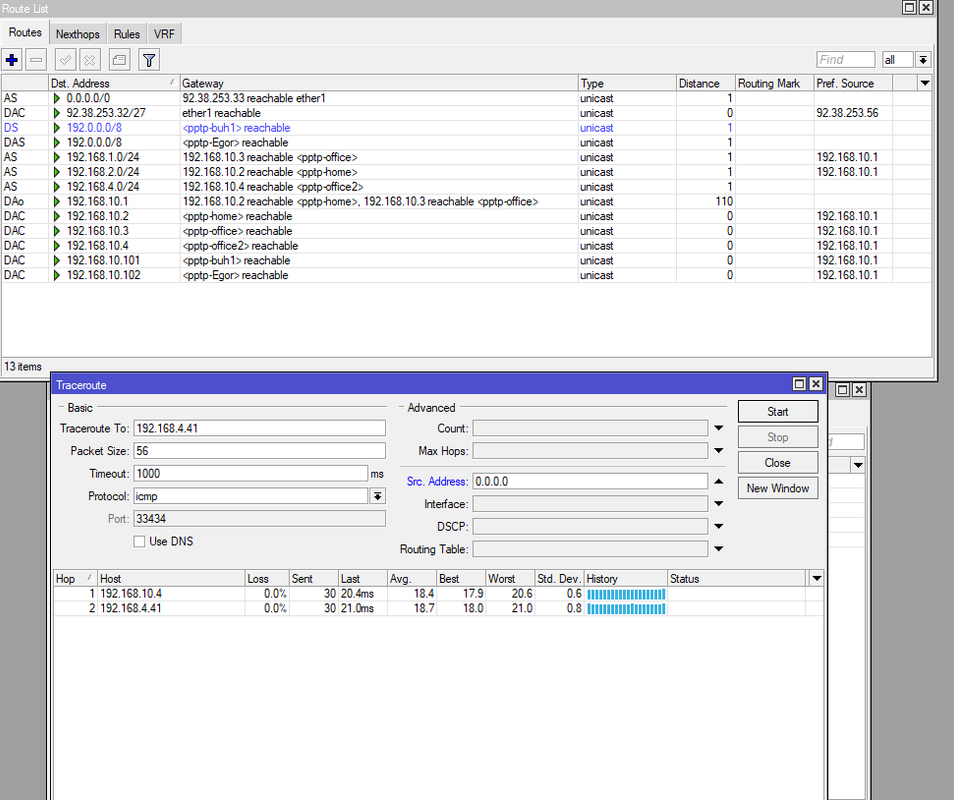Sort routes by Distance column header
Viewport: 954px width, 800px height.
pos(705,83)
